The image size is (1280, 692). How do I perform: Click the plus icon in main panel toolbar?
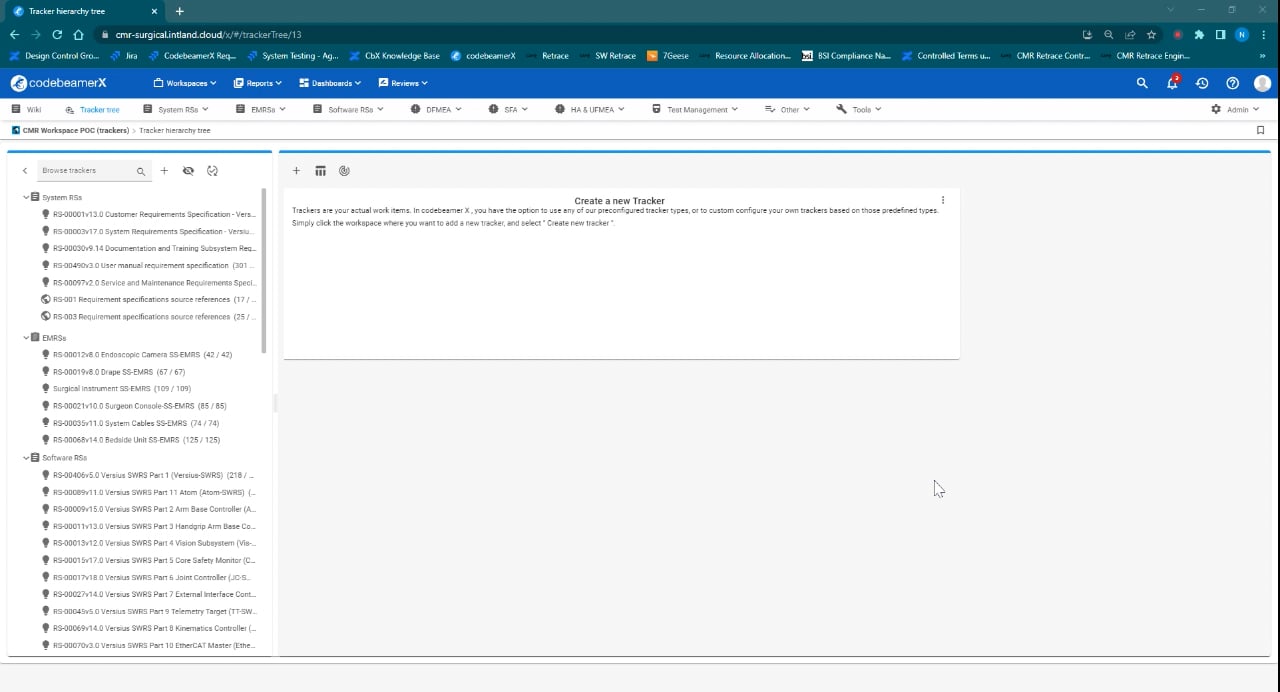click(x=296, y=171)
